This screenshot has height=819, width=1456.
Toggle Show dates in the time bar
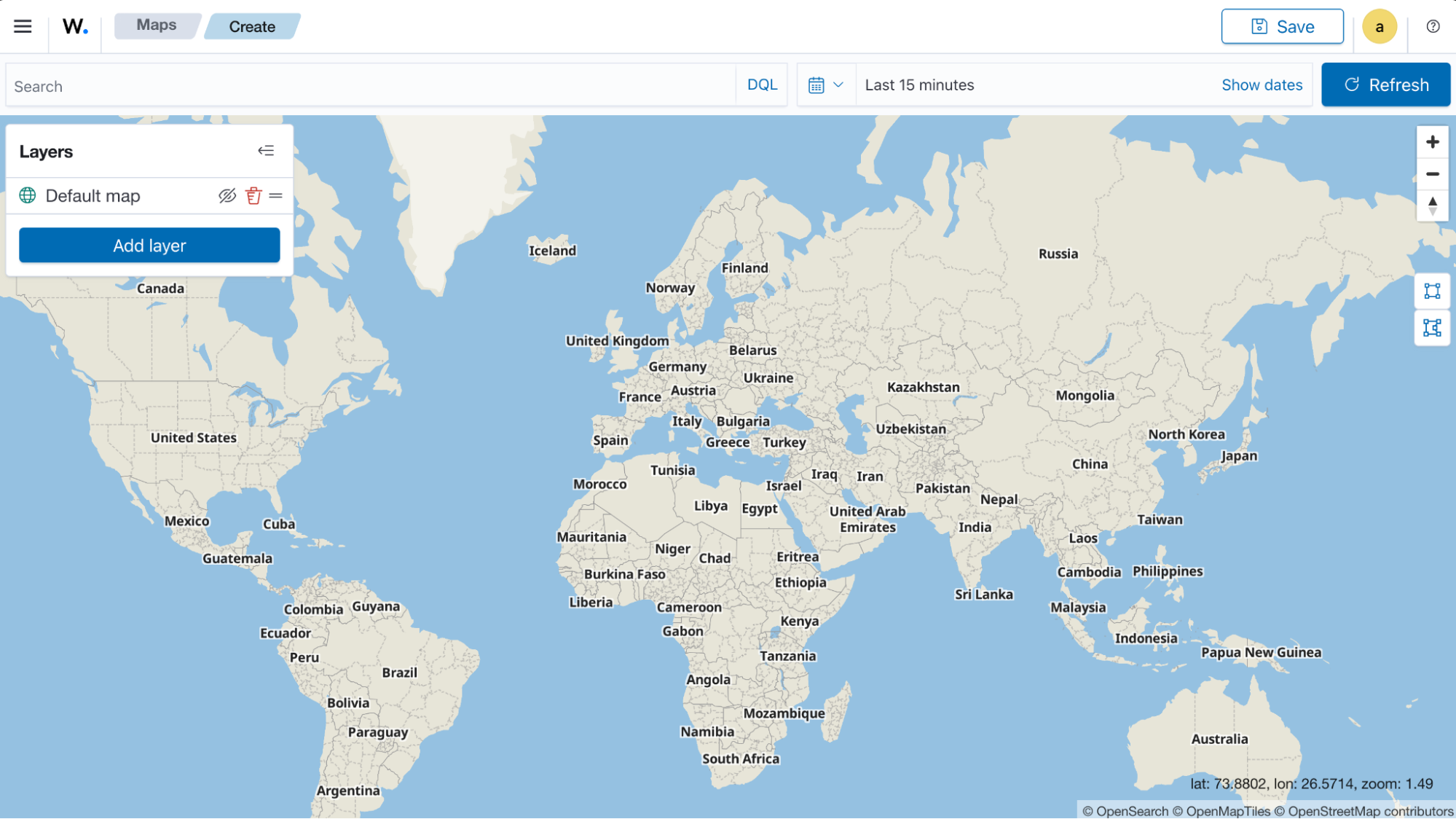tap(1262, 85)
